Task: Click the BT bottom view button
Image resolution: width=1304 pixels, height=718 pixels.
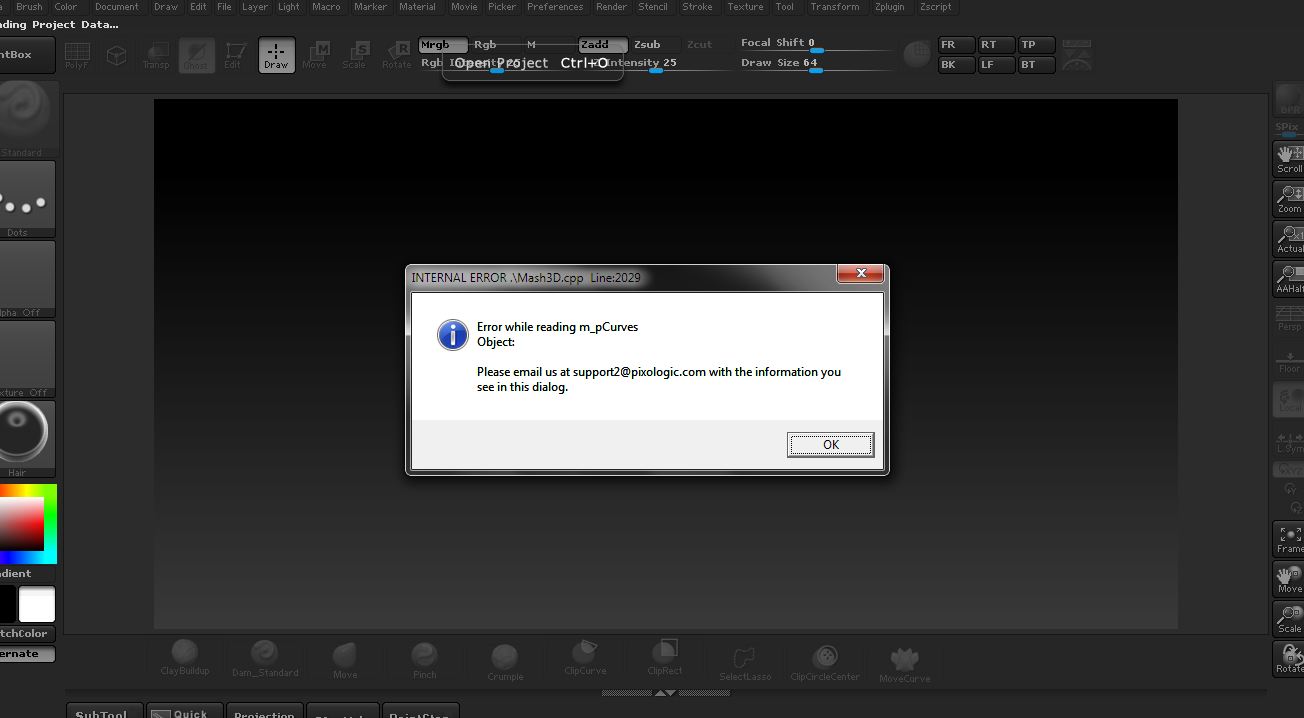Action: click(1036, 65)
